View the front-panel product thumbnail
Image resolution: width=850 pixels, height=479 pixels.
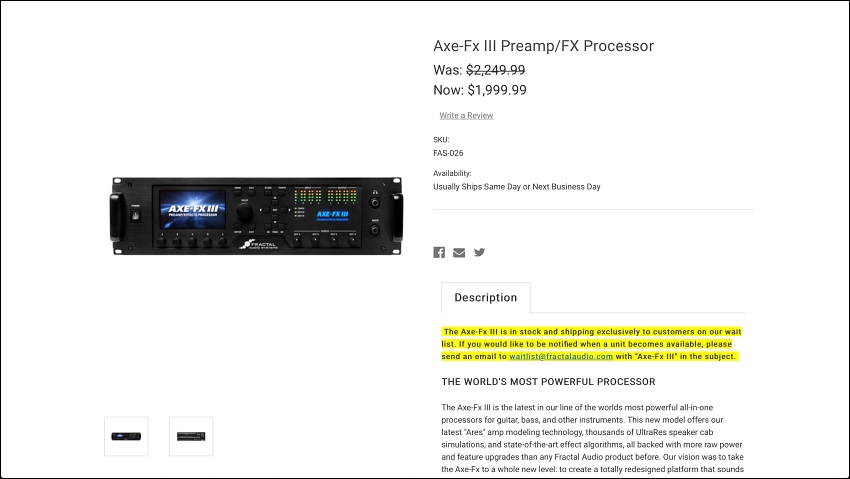[126, 436]
